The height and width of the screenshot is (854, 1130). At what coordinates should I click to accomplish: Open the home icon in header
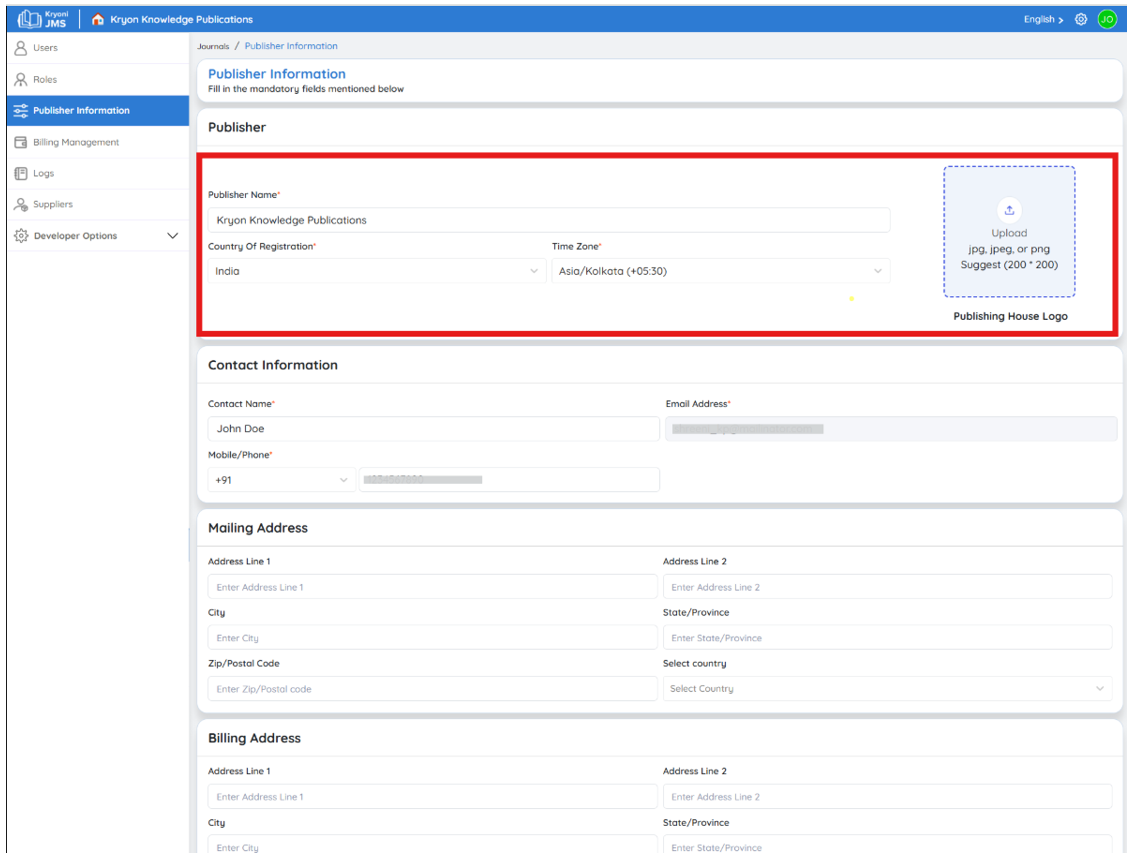(98, 19)
